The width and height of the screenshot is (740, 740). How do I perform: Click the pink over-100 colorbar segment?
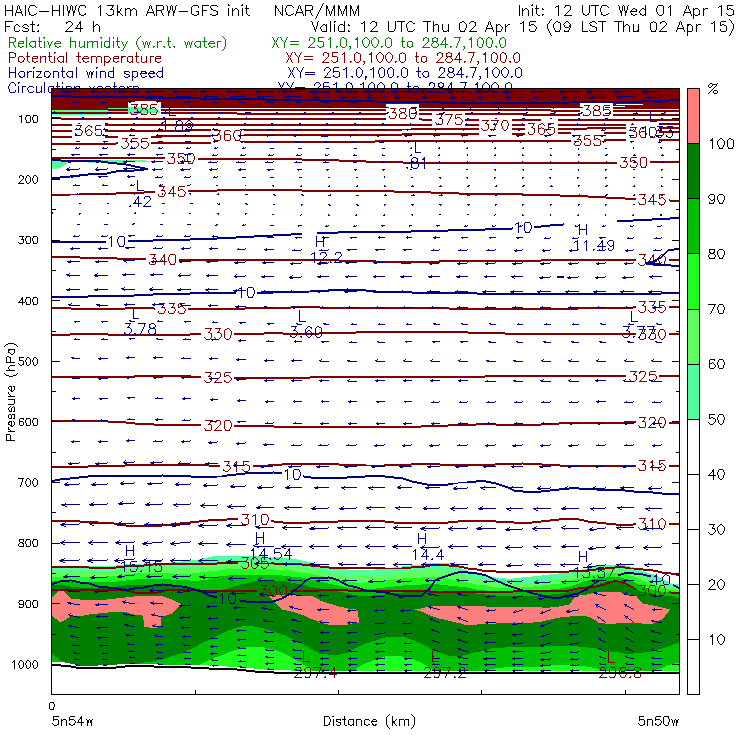click(693, 116)
